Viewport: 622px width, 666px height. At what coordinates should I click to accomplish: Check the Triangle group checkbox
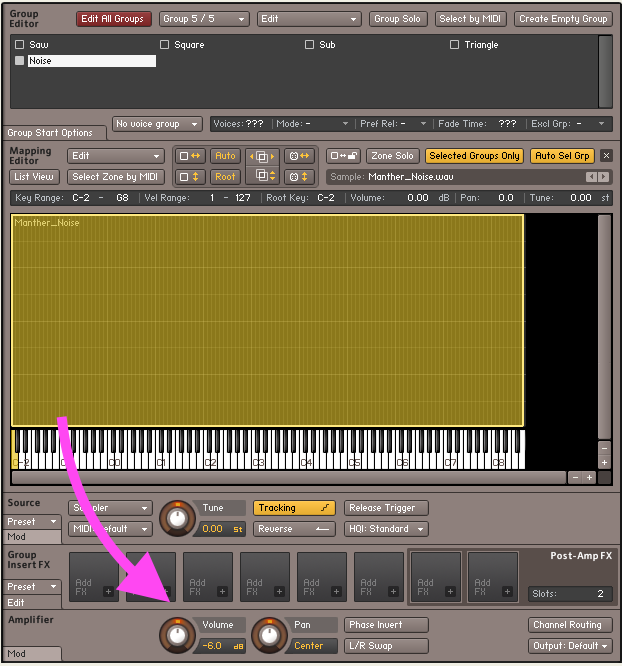455,45
